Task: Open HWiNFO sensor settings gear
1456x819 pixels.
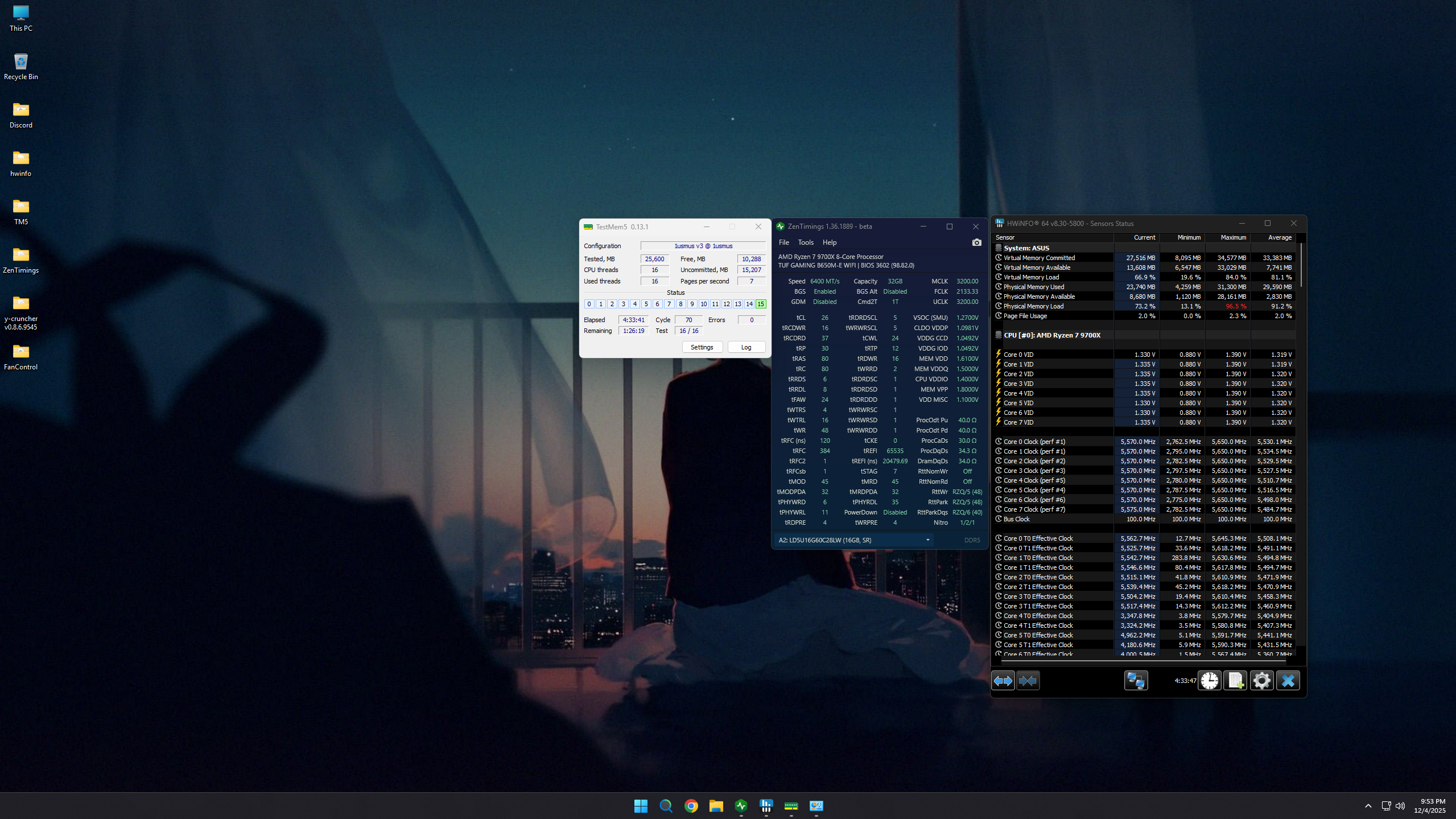Action: 1261,681
